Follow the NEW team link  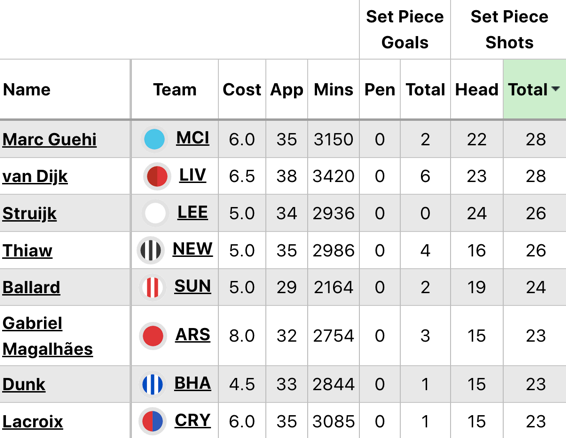pos(192,249)
